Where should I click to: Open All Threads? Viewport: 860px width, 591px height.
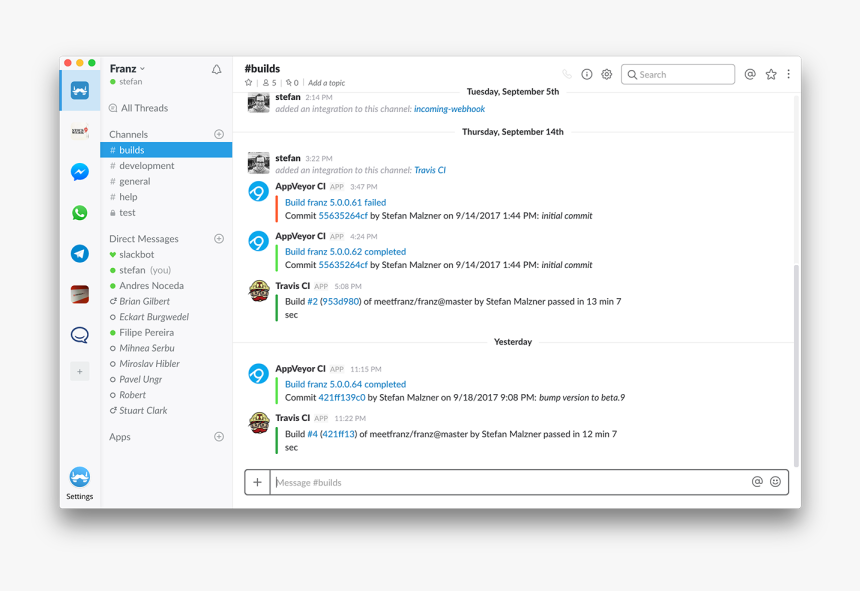[139, 108]
